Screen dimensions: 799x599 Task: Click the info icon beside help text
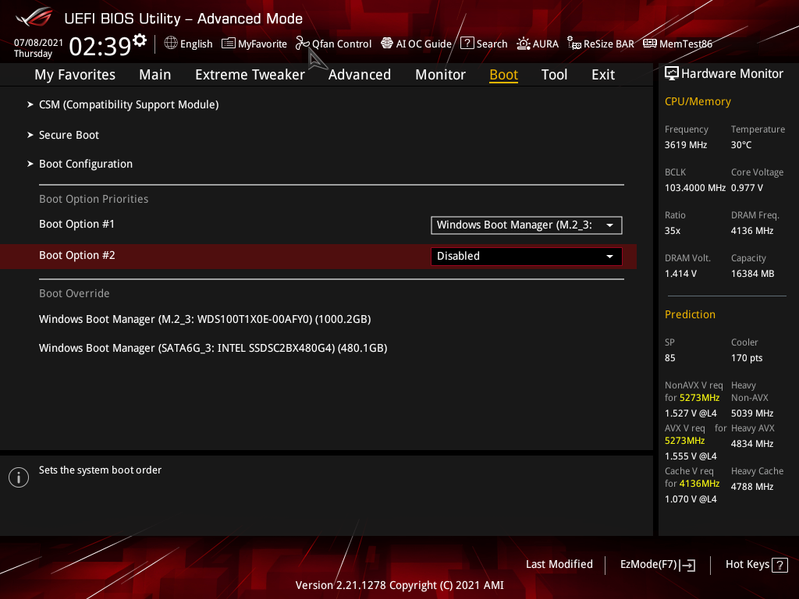pyautogui.click(x=19, y=477)
